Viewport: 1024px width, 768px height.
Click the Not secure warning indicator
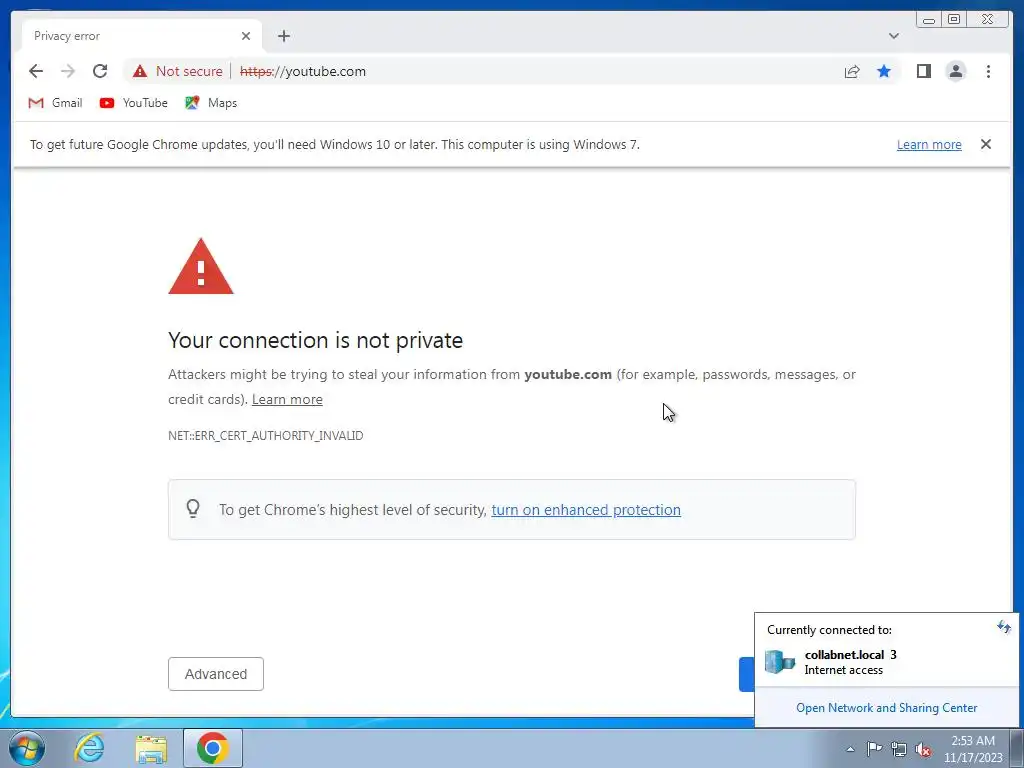tap(178, 71)
